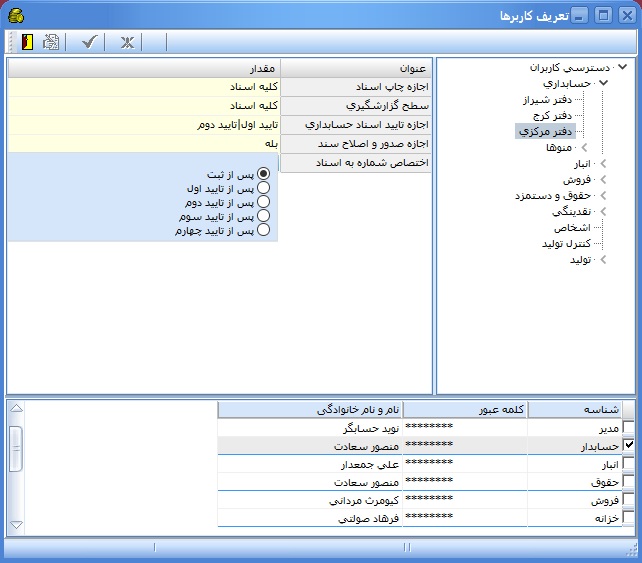This screenshot has height=563, width=642.
Task: Expand the 'منوها' tree node
Action: (x=583, y=148)
